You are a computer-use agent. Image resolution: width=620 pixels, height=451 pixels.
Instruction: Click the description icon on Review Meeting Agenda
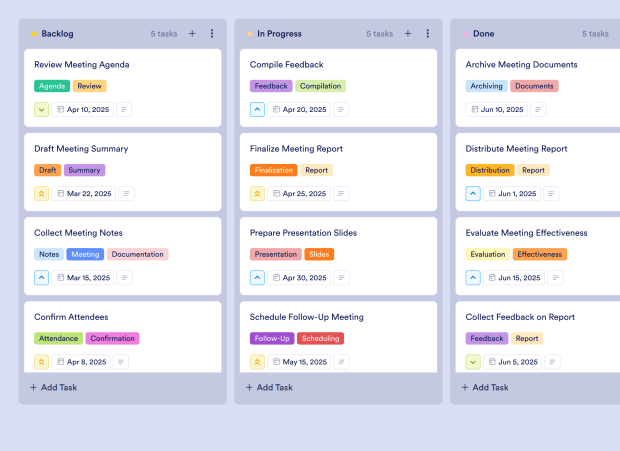point(124,110)
